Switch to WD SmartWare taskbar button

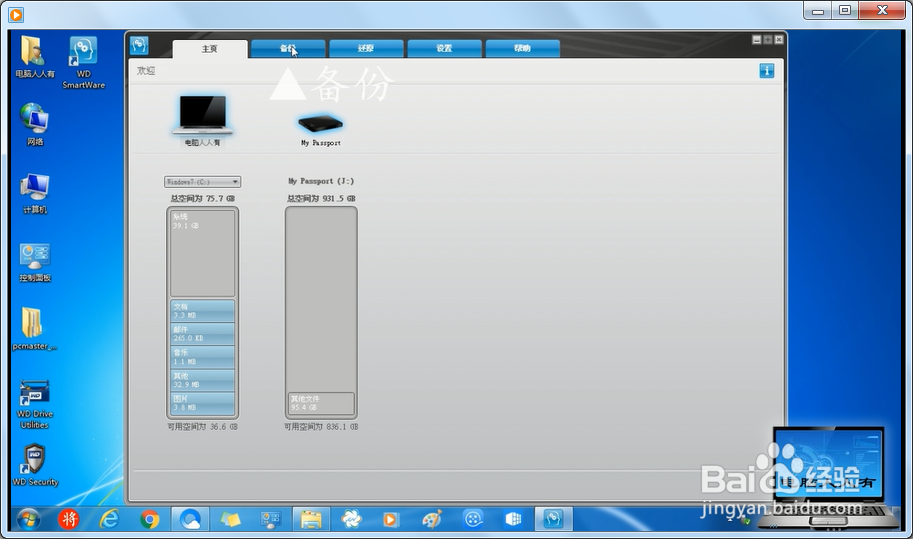point(553,519)
